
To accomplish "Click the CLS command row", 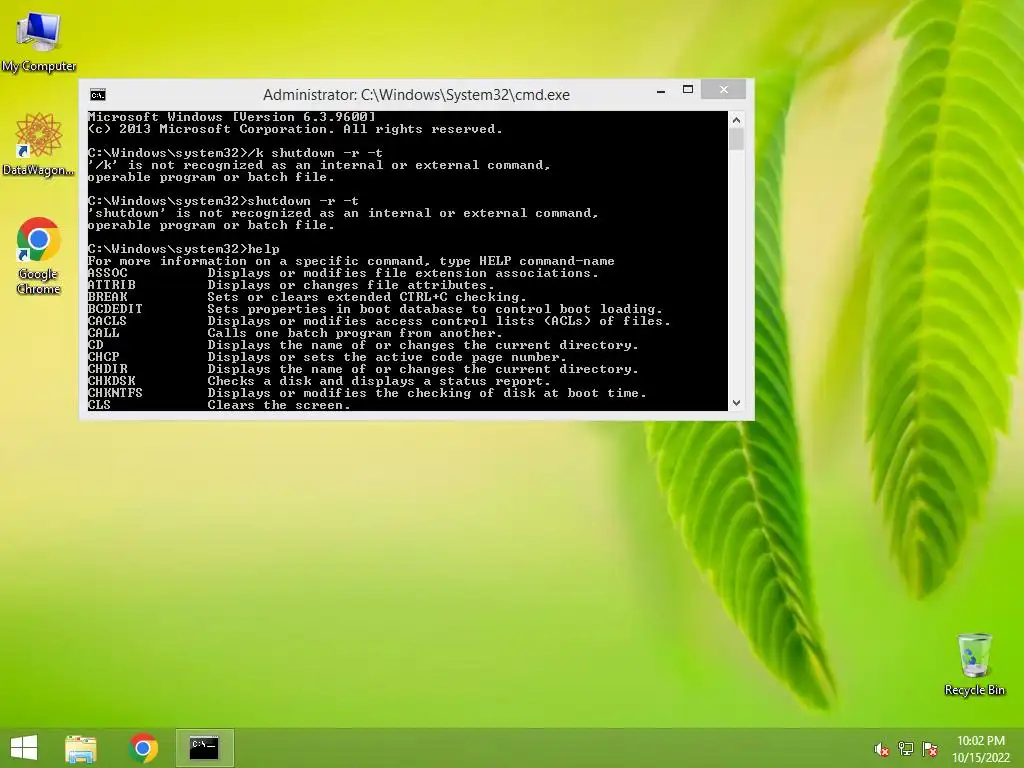I will (219, 405).
